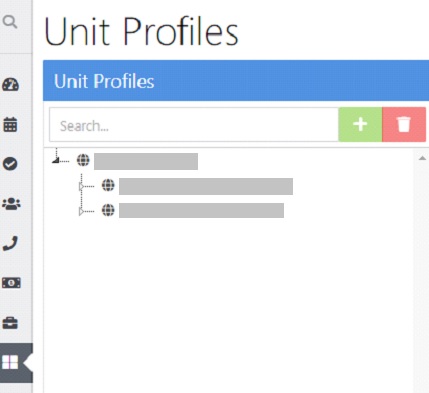Open the briefcase icon in sidebar

pos(10,323)
